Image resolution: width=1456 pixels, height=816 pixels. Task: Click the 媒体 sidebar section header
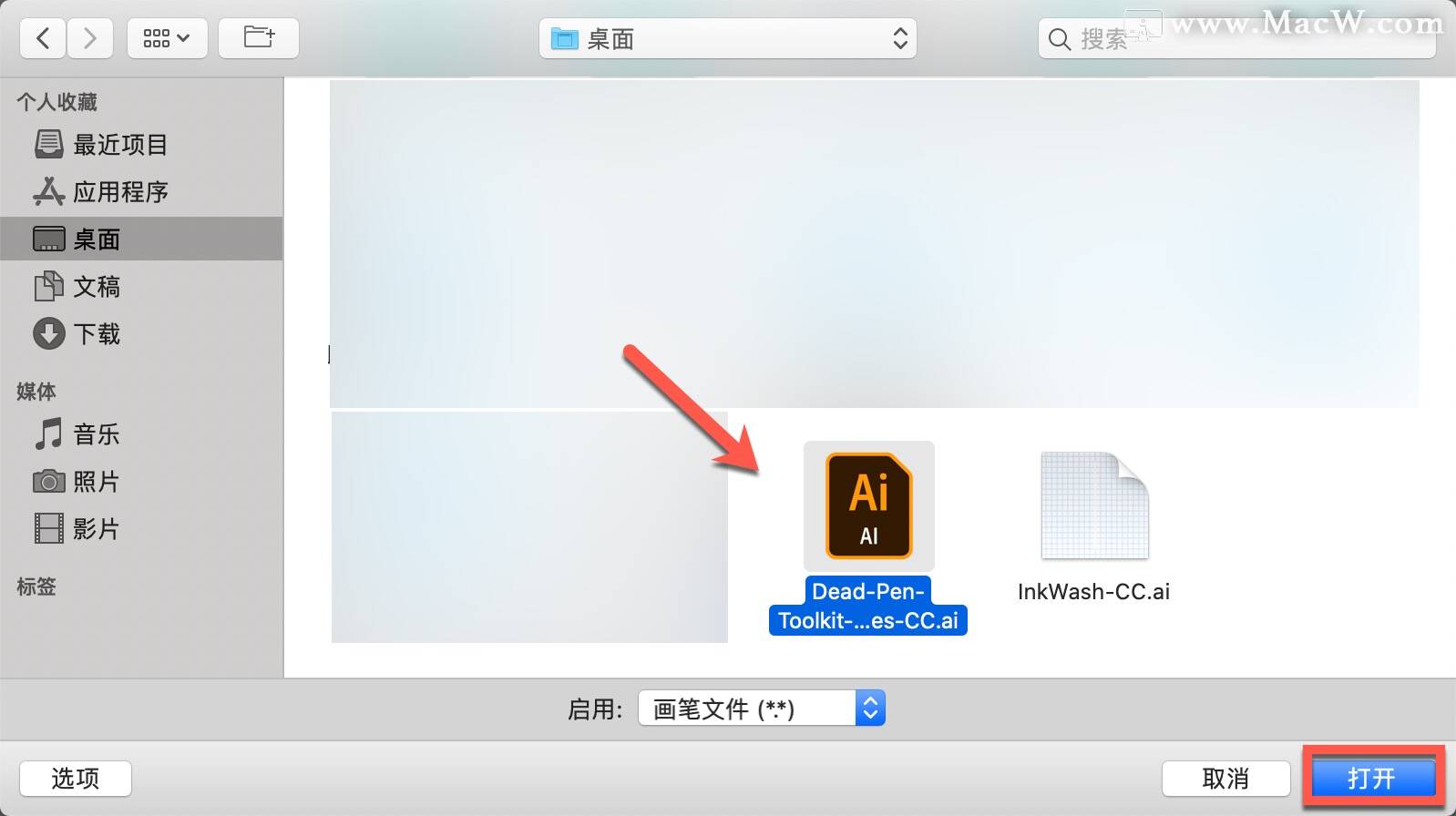pos(36,392)
